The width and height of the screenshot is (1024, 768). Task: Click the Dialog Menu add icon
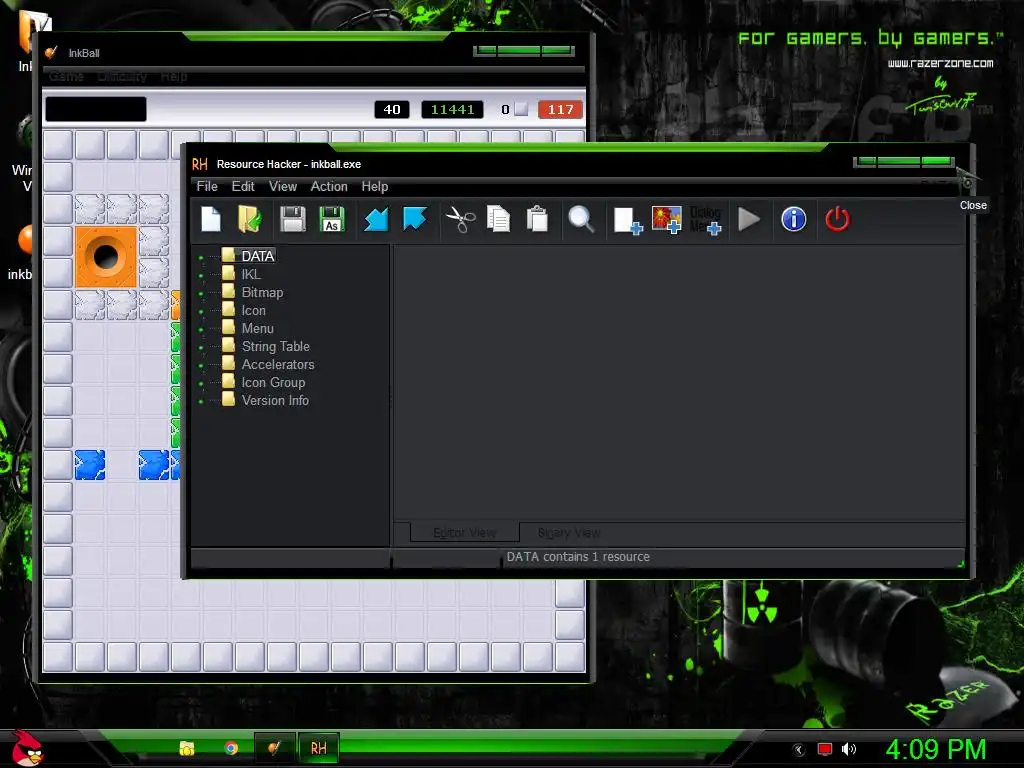coord(705,220)
